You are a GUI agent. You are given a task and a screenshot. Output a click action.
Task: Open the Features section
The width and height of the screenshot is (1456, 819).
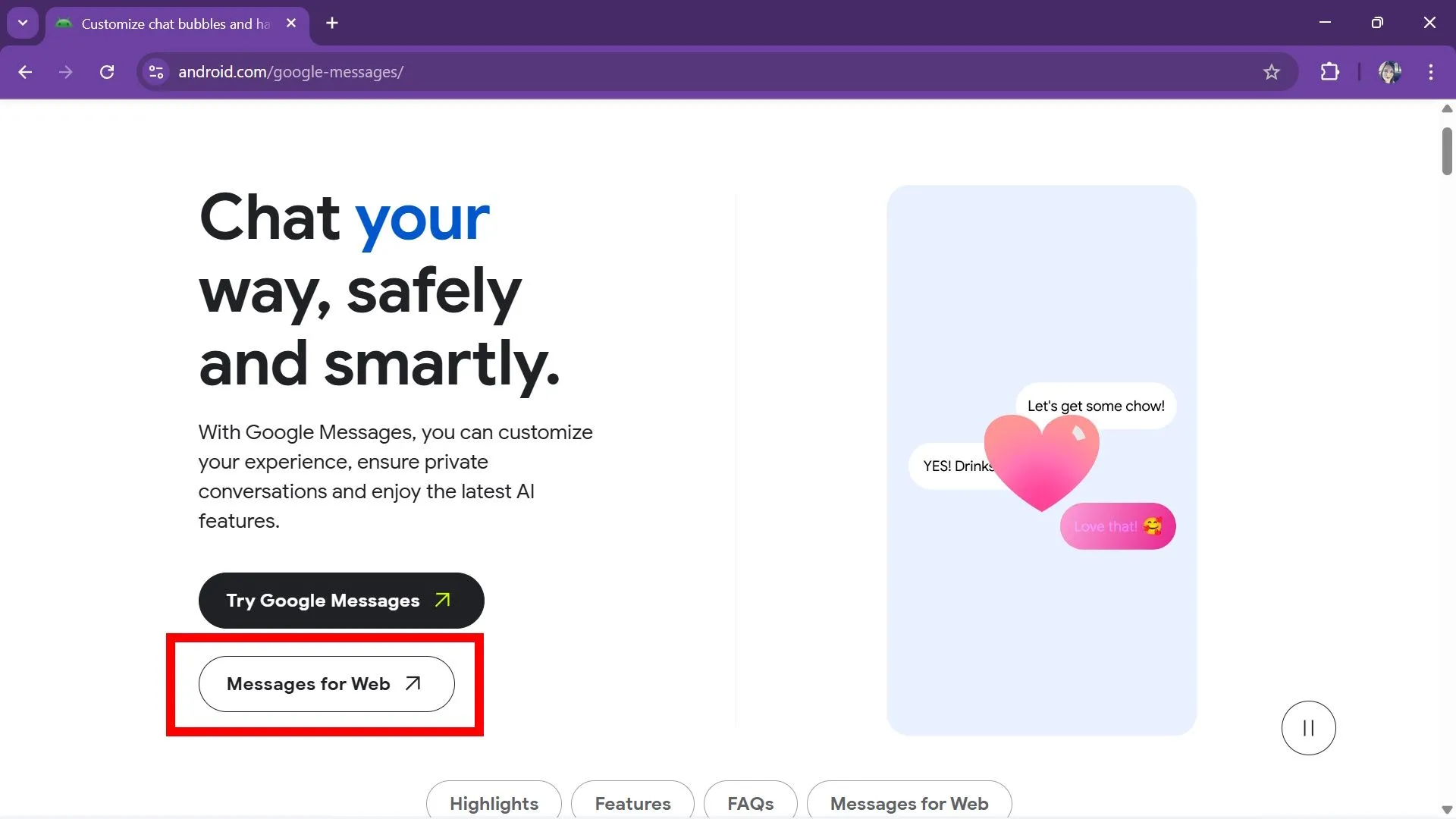point(632,803)
